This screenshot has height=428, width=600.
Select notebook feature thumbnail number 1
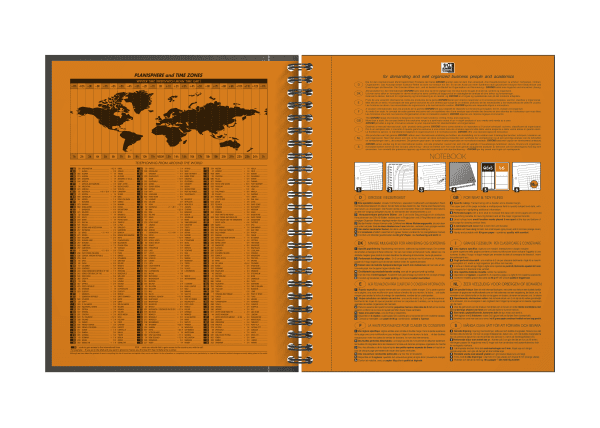[x=368, y=176]
